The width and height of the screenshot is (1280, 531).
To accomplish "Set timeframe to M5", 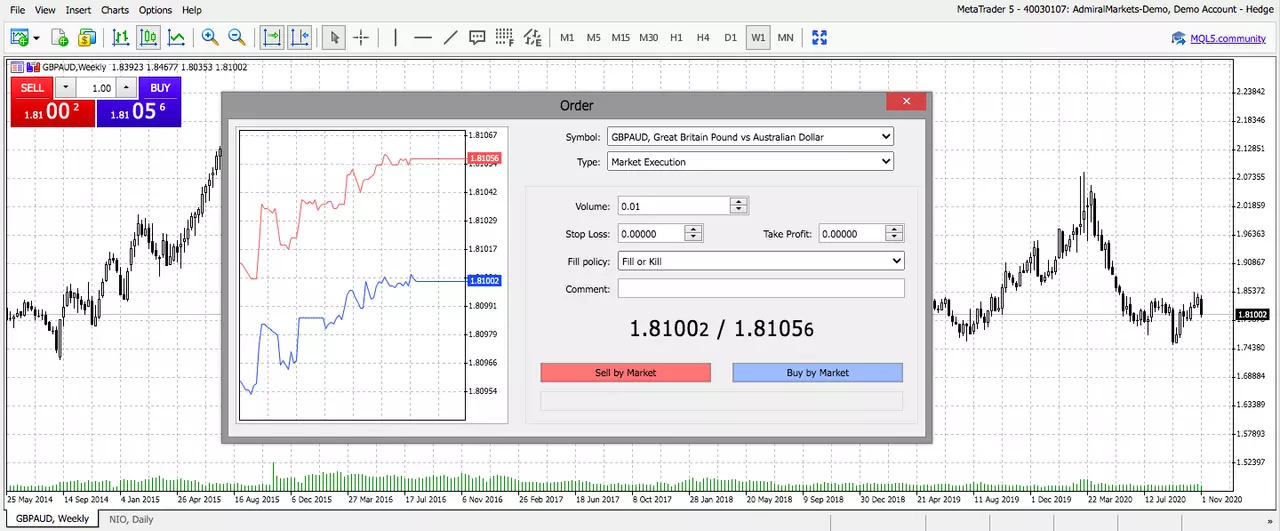I will pos(594,38).
